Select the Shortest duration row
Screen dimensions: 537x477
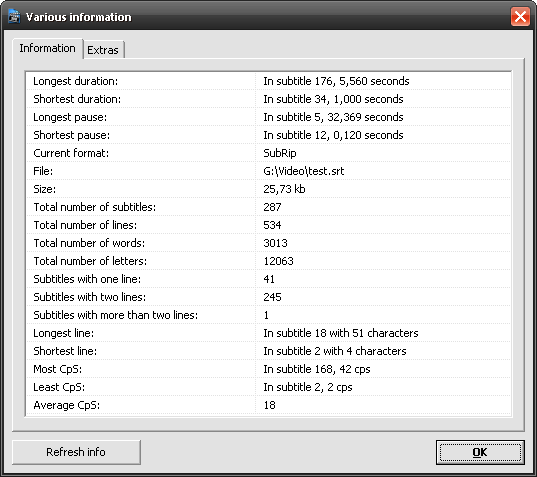point(268,99)
